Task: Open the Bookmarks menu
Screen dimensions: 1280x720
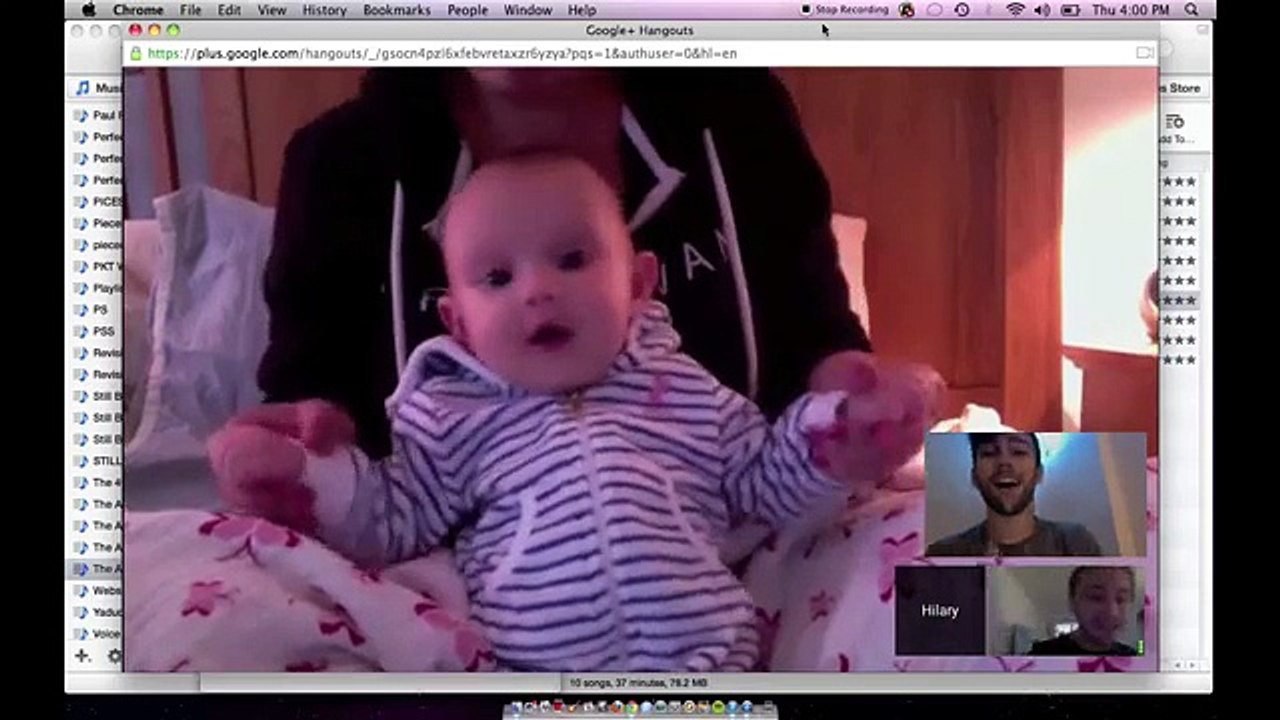Action: [x=397, y=10]
